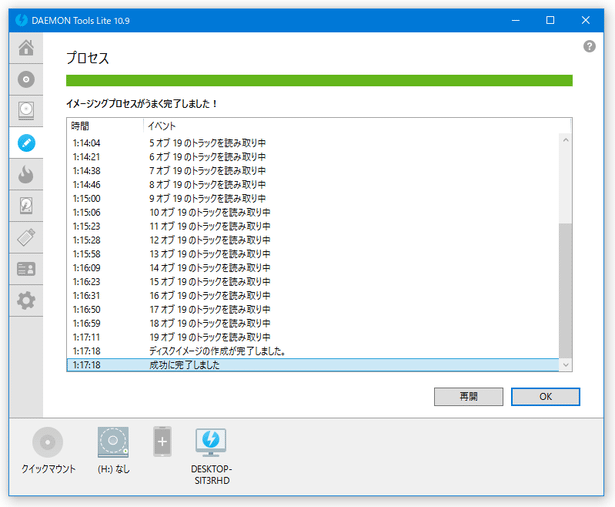Select the row reading track 14 of 19

(313, 268)
